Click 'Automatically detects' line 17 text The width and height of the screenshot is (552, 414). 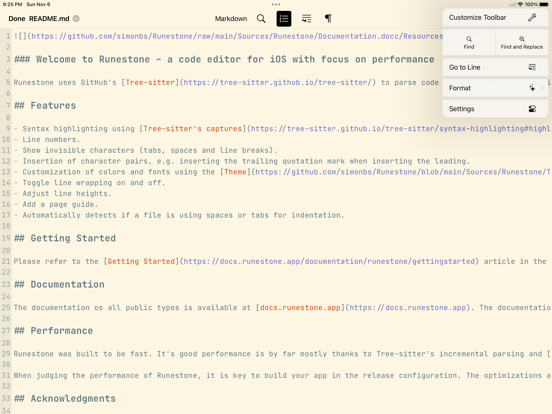[x=183, y=215]
